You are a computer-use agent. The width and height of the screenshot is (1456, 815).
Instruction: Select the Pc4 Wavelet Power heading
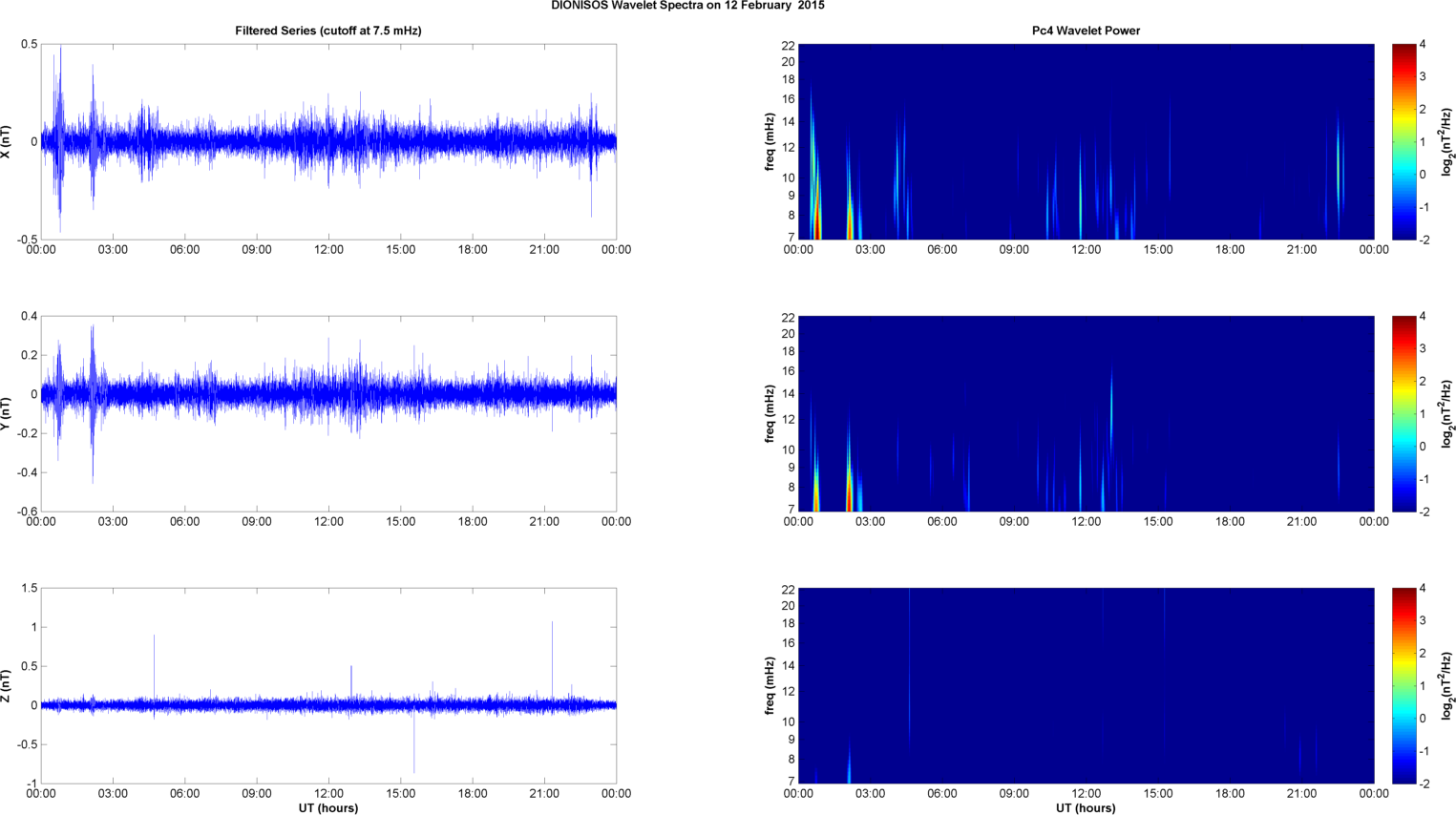1086,31
